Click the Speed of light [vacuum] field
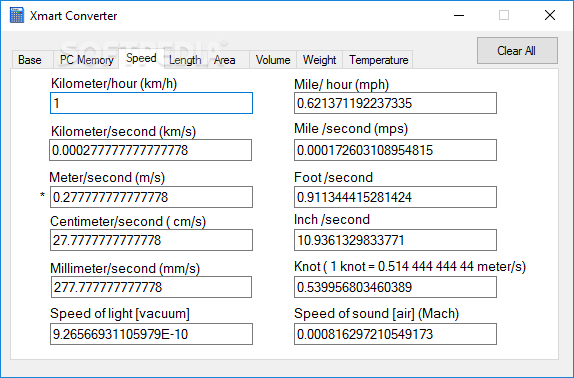This screenshot has width=574, height=378. pos(151,334)
